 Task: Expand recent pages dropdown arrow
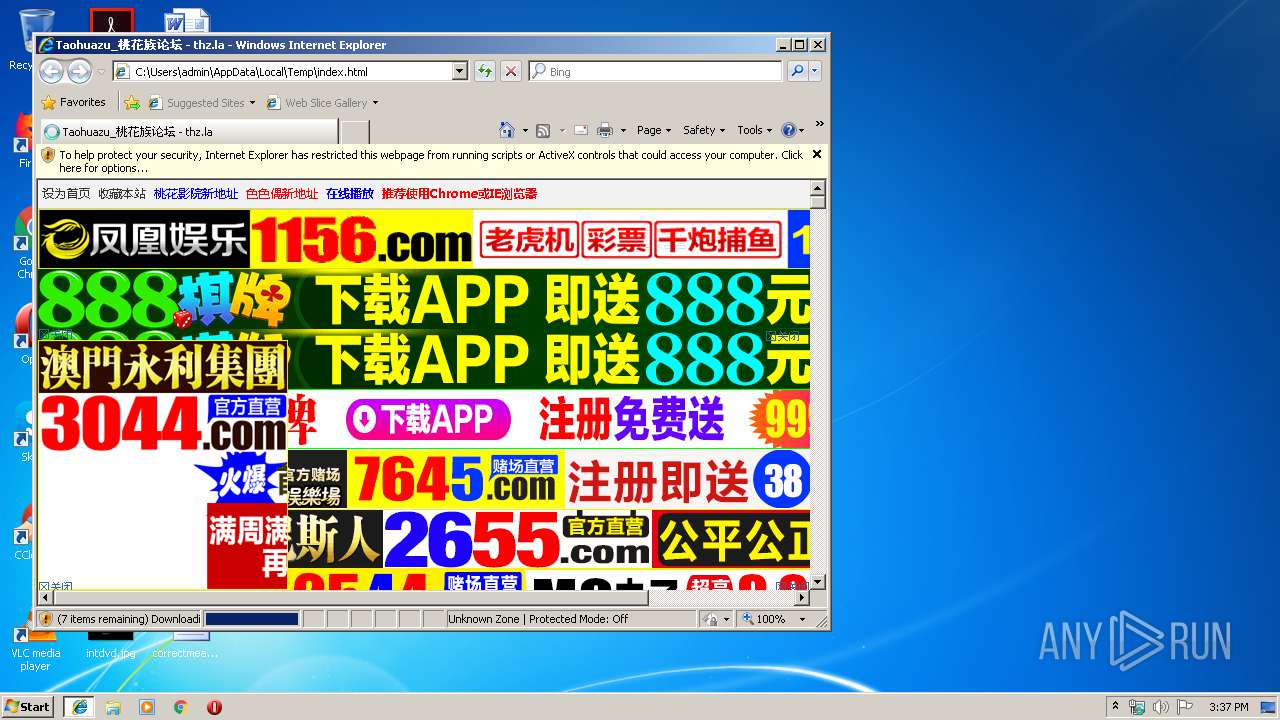tap(101, 72)
